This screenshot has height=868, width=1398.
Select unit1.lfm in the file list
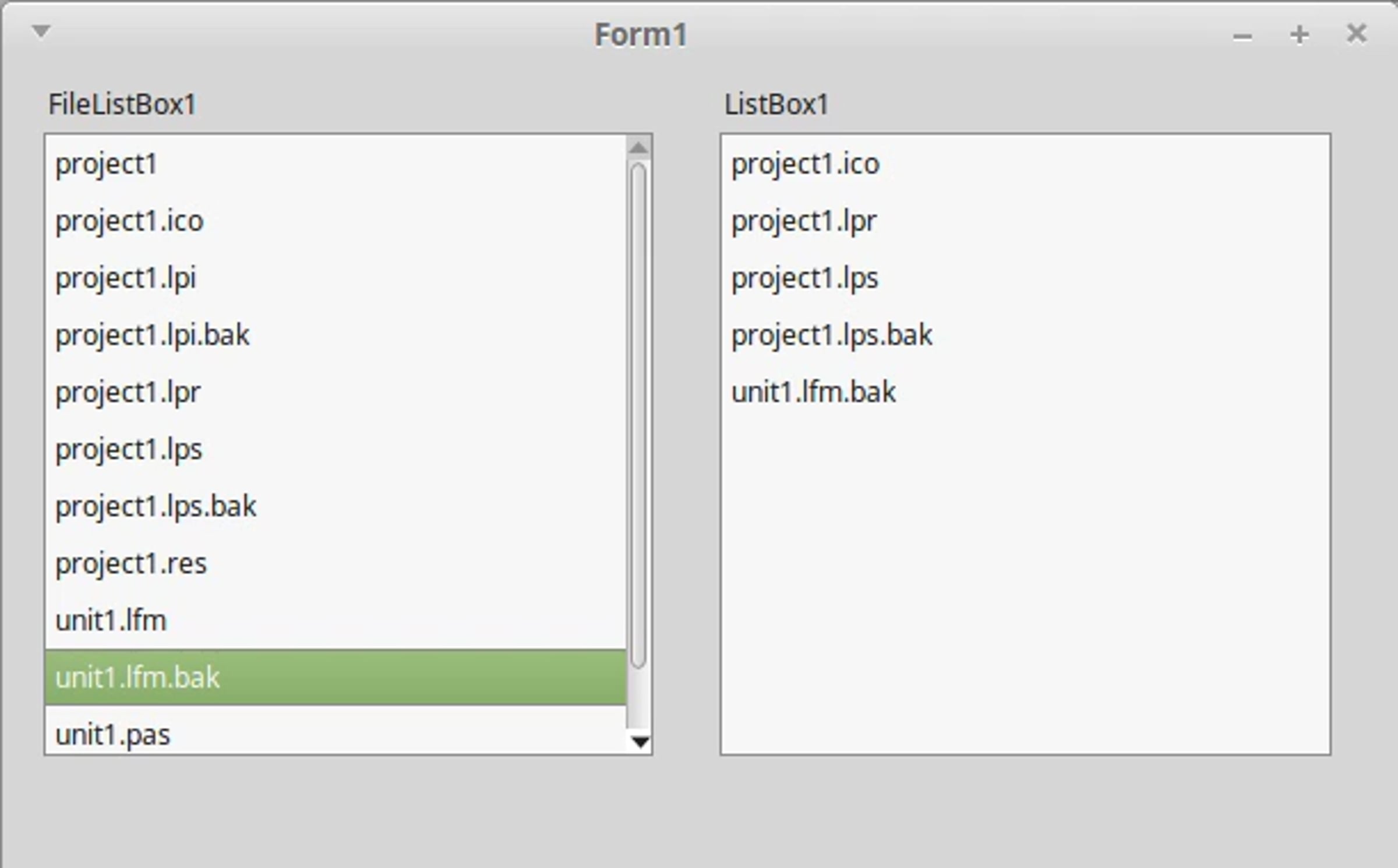point(336,621)
